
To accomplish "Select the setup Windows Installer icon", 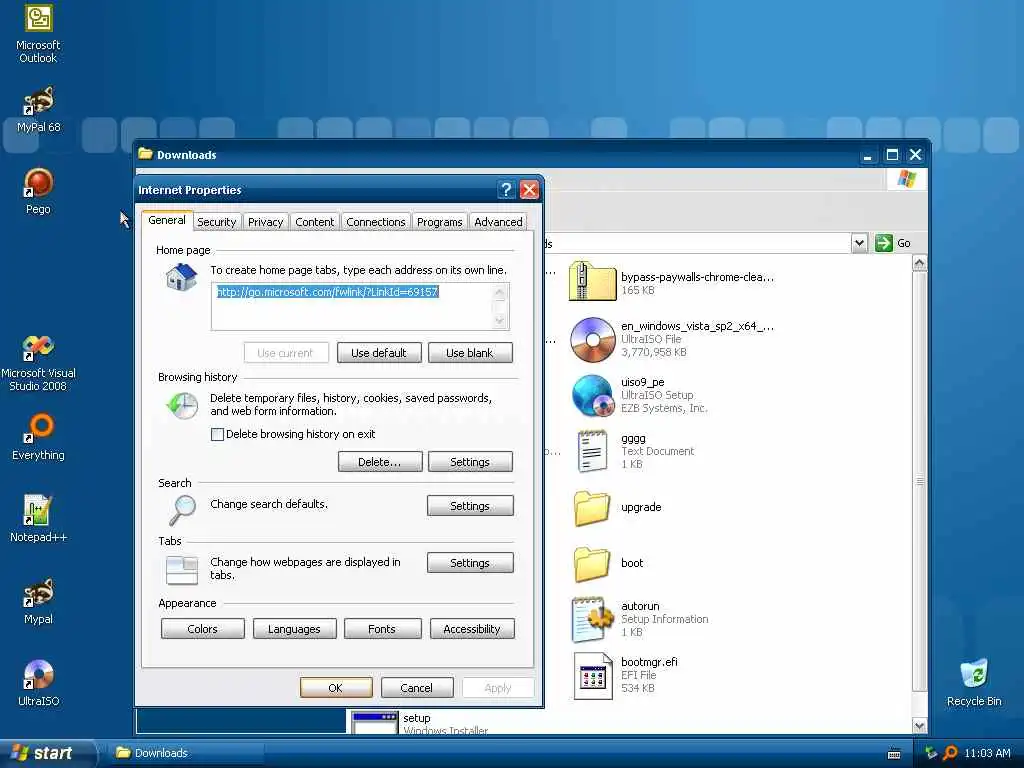I will (x=374, y=722).
